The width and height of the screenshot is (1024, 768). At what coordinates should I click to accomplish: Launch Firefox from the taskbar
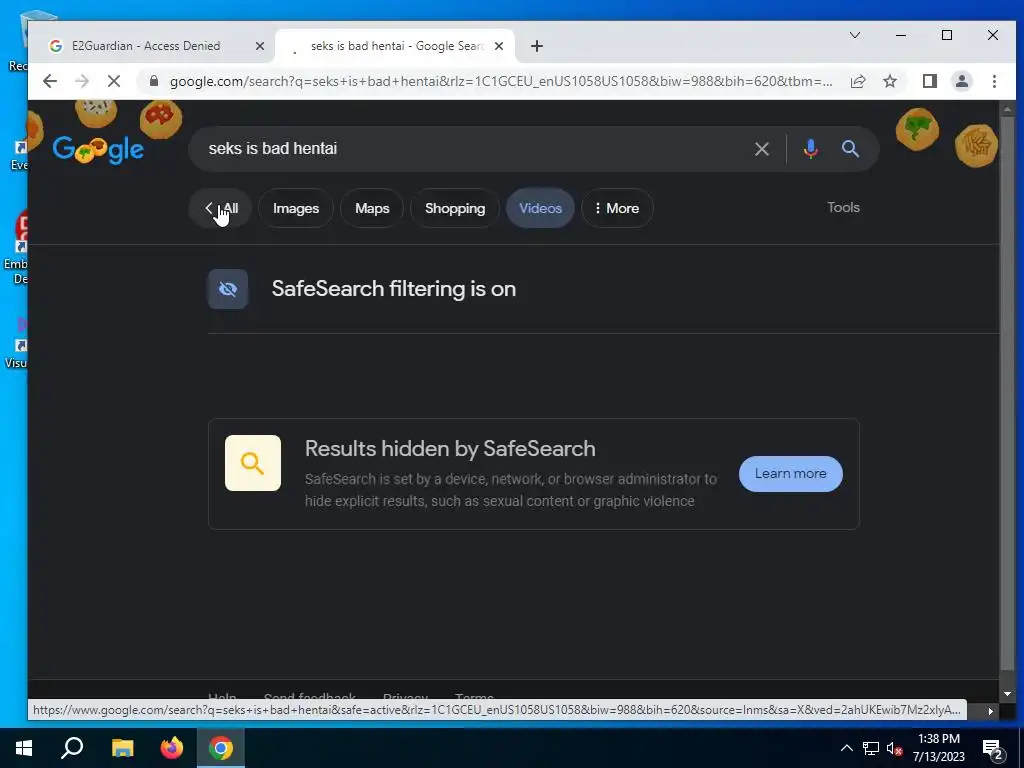[172, 748]
